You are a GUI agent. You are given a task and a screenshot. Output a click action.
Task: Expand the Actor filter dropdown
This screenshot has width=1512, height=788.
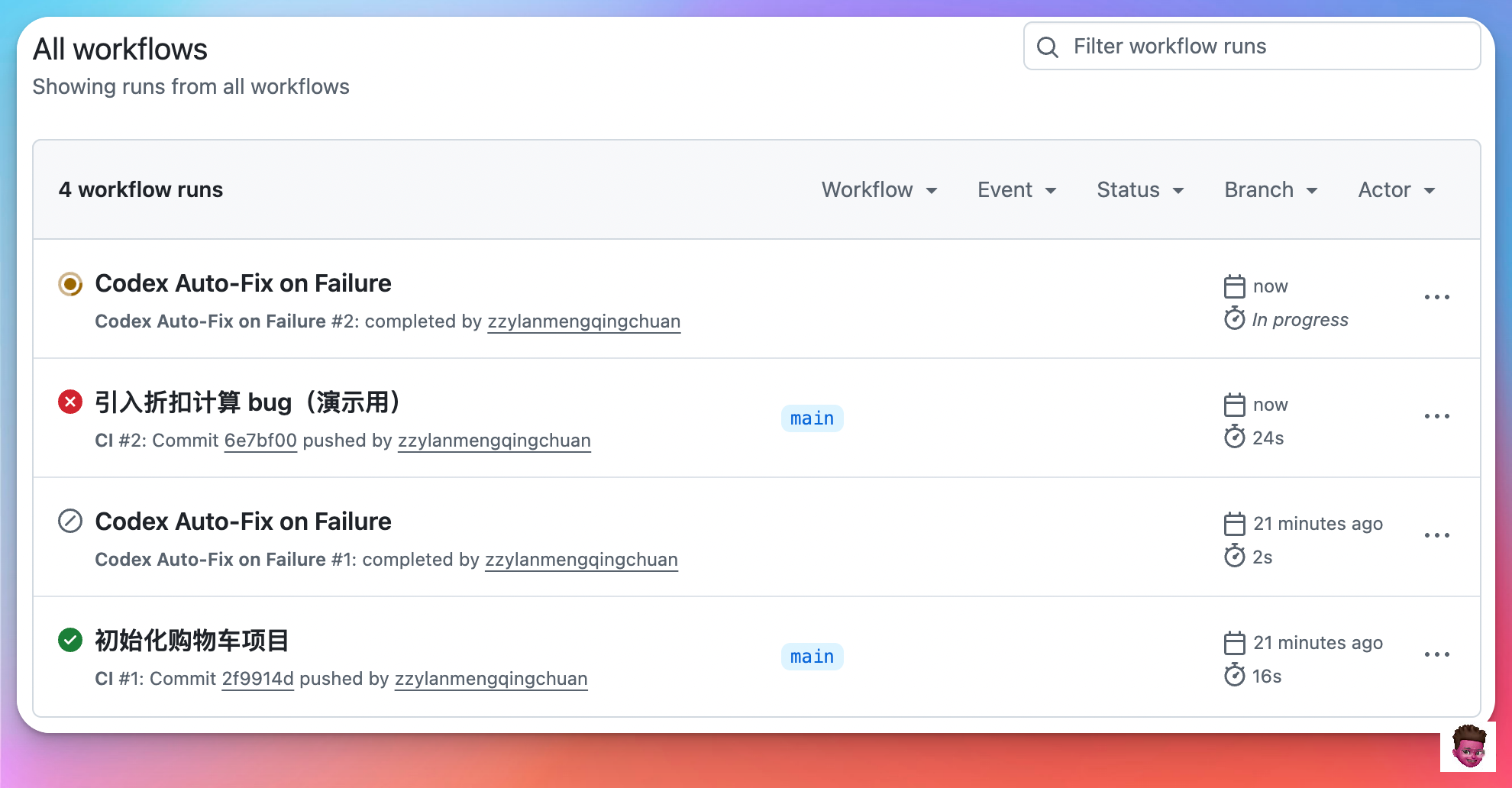(x=1397, y=190)
